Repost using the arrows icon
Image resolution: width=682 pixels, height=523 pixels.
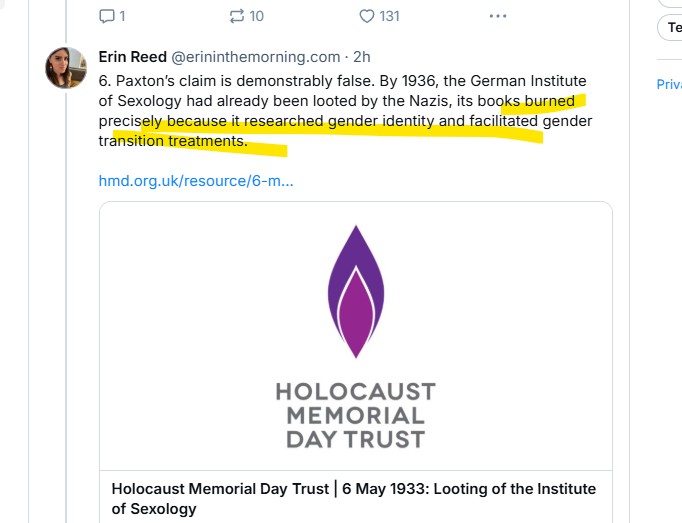[236, 16]
